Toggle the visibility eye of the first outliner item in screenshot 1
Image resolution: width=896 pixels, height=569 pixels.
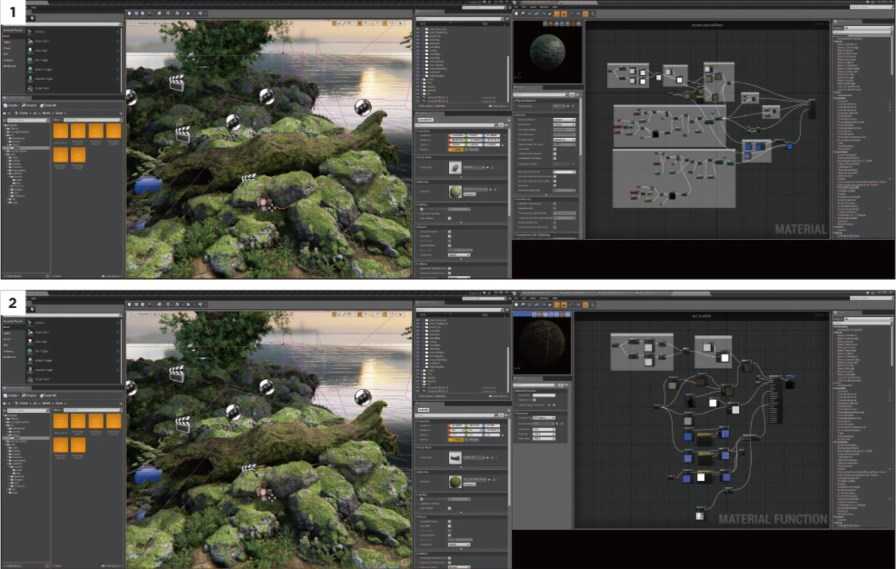pos(419,30)
